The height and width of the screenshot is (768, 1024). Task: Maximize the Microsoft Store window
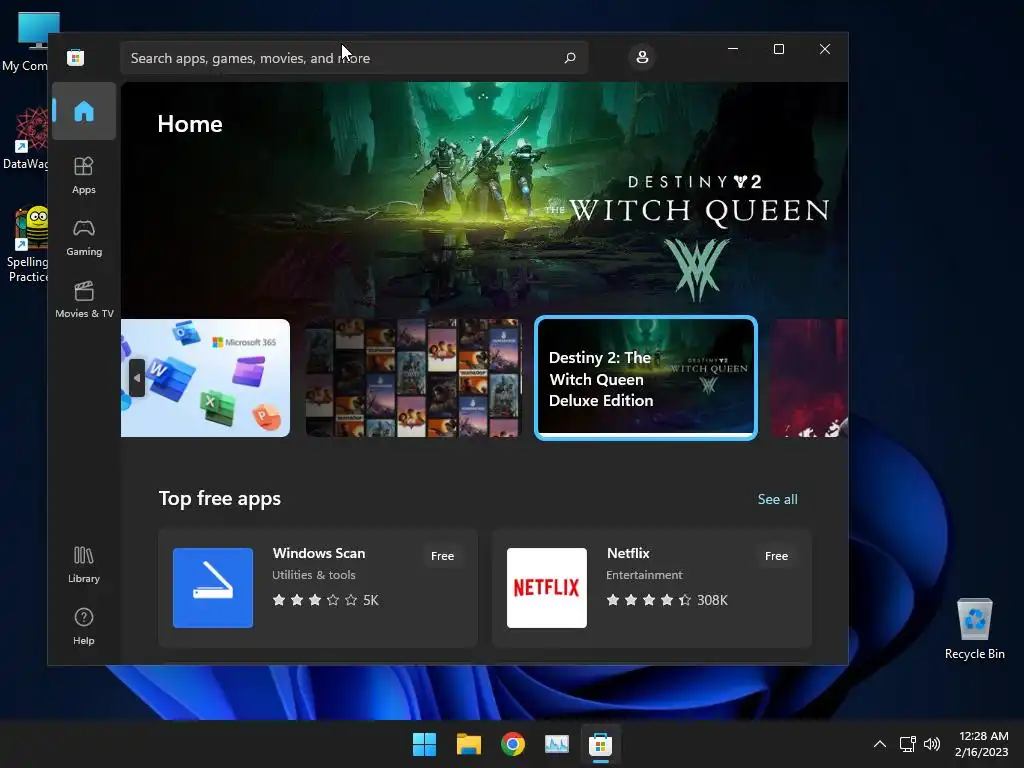(x=778, y=49)
